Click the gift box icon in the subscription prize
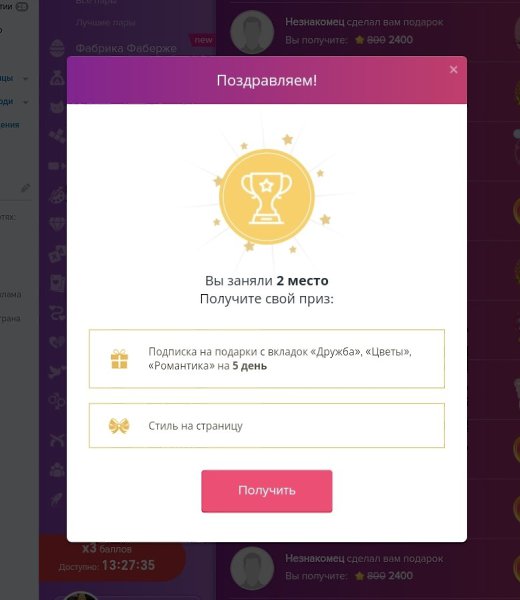Screen dimensions: 520x600 click(x=119, y=359)
